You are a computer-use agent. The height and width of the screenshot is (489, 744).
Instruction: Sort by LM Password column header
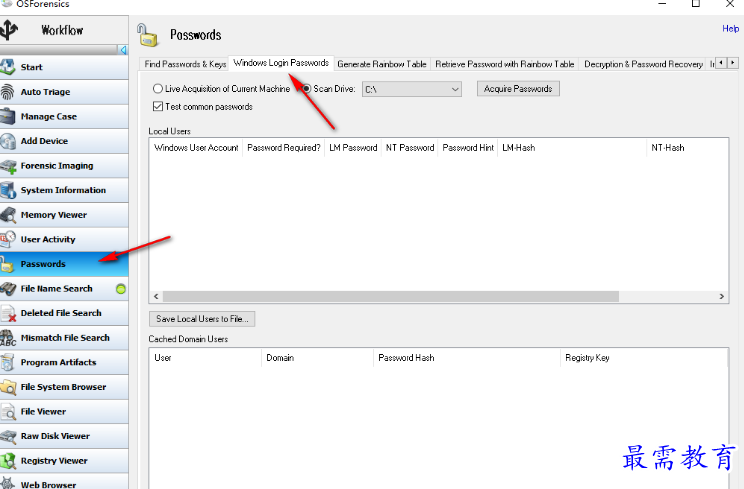pos(353,148)
